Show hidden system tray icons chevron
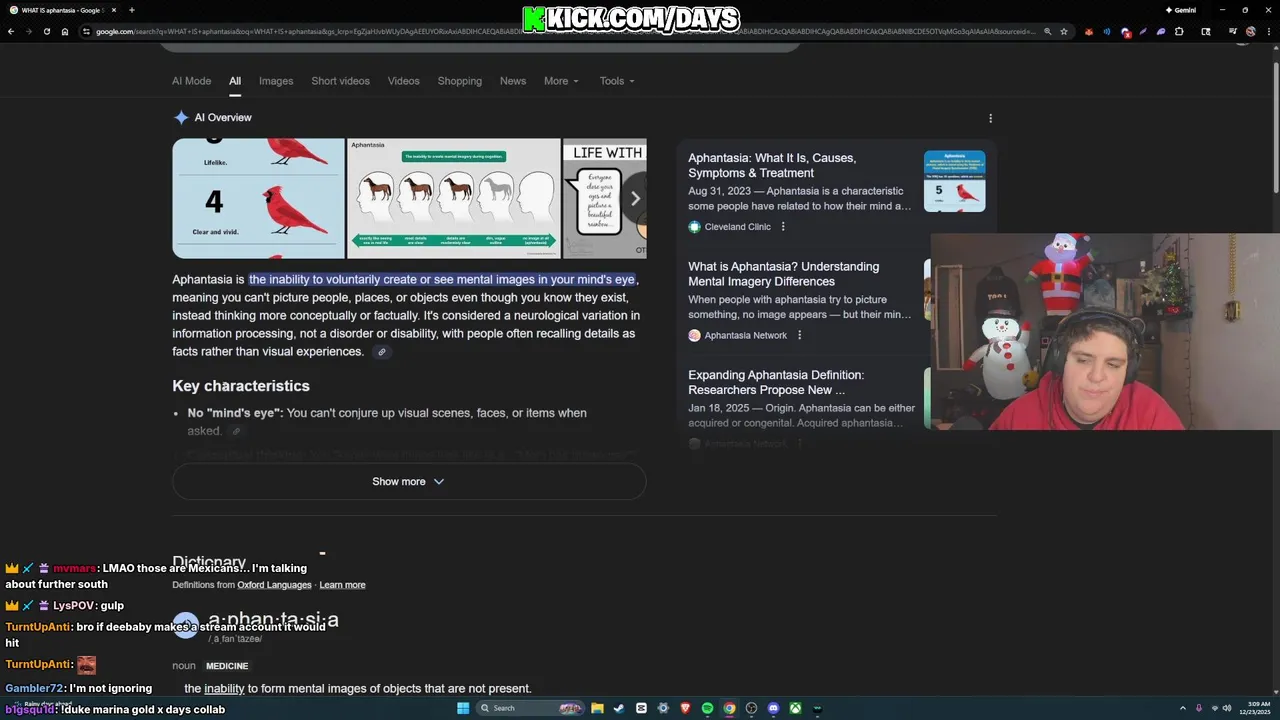Image resolution: width=1280 pixels, height=720 pixels. click(1181, 708)
